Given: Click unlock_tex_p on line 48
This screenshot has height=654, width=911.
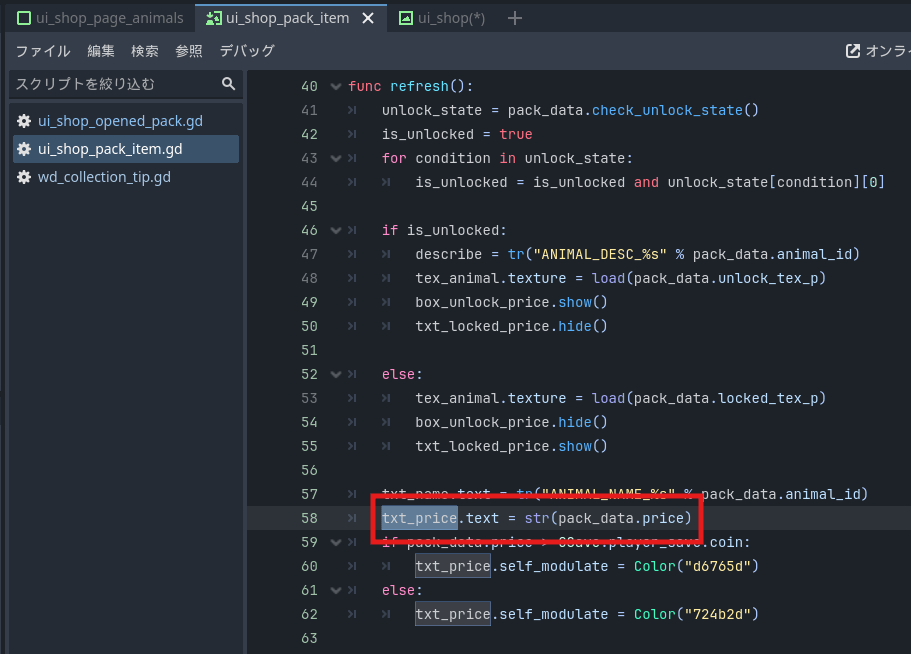Looking at the screenshot, I should point(768,278).
